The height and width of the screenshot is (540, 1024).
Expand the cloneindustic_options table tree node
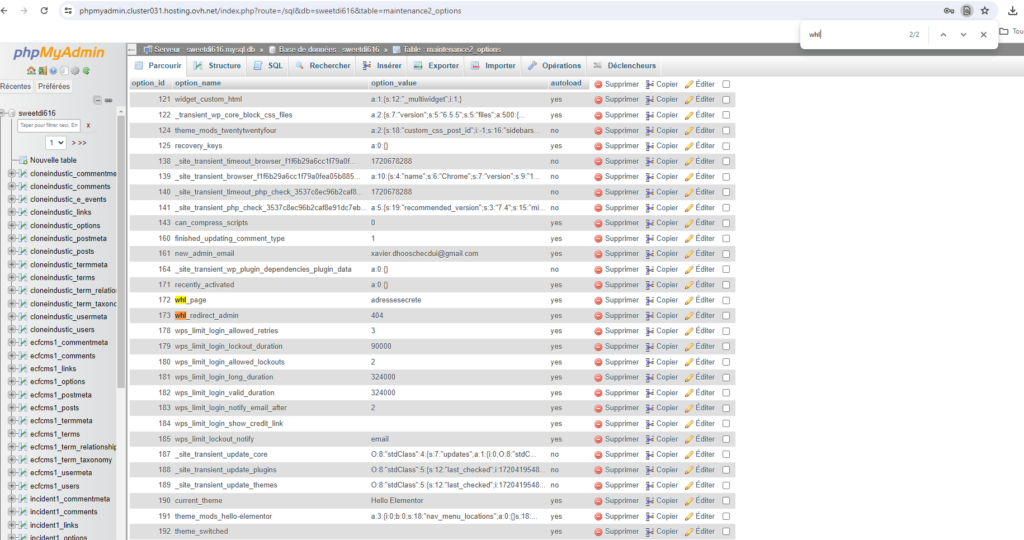(x=11, y=225)
